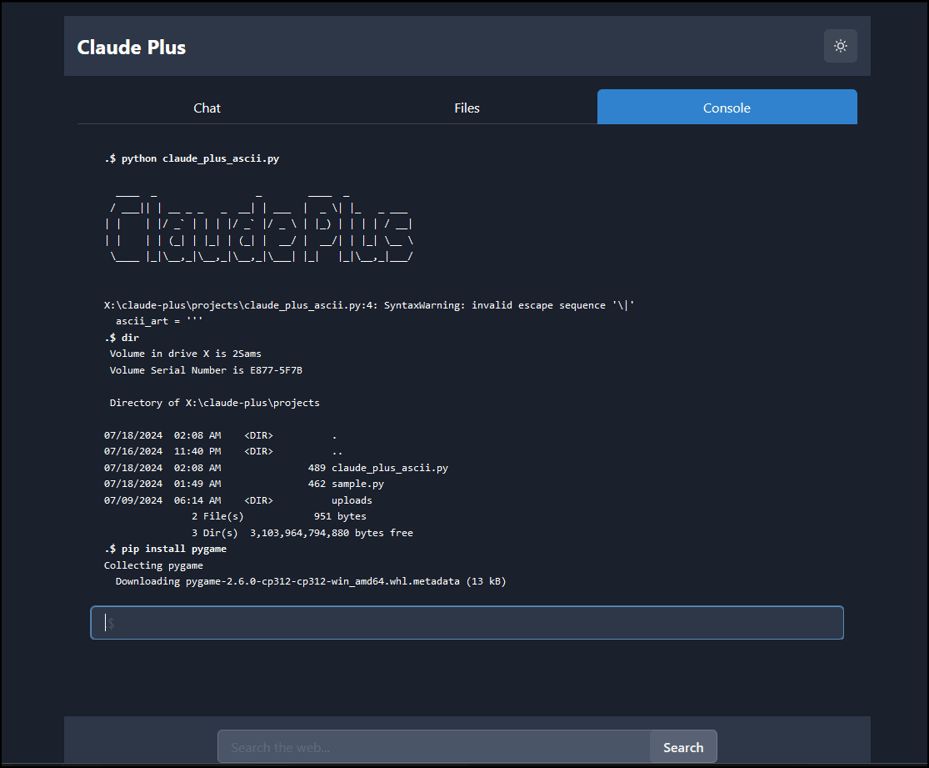Click the SyntaxWarning invalid escape sequence line

[369, 305]
